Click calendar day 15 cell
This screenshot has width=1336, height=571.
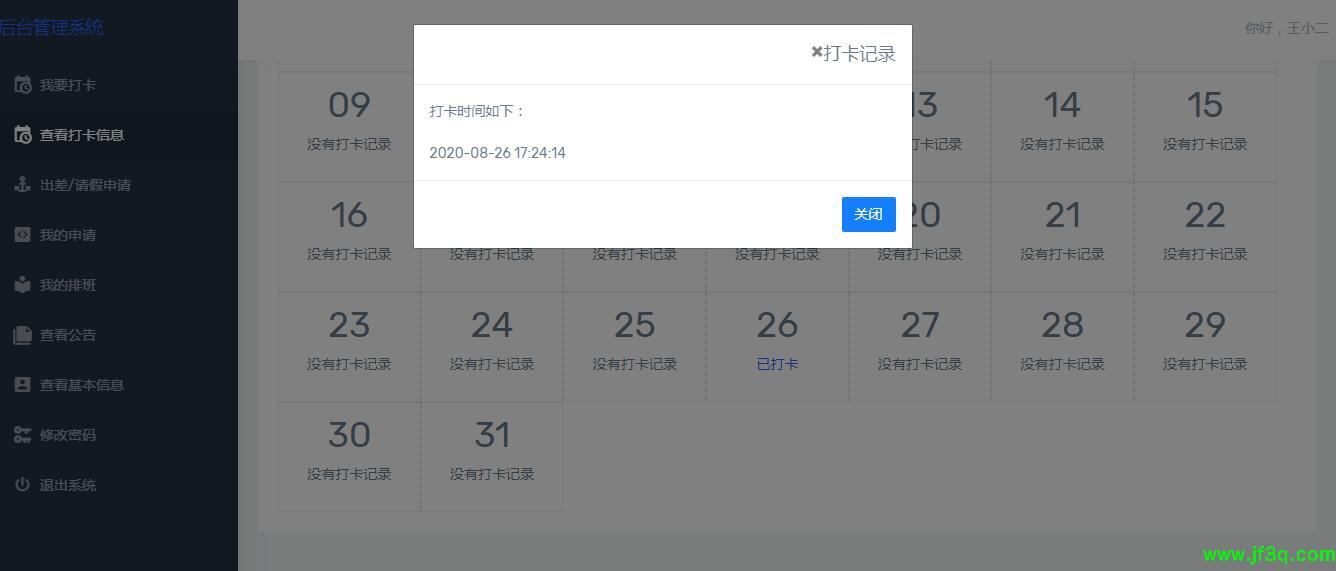[1205, 126]
